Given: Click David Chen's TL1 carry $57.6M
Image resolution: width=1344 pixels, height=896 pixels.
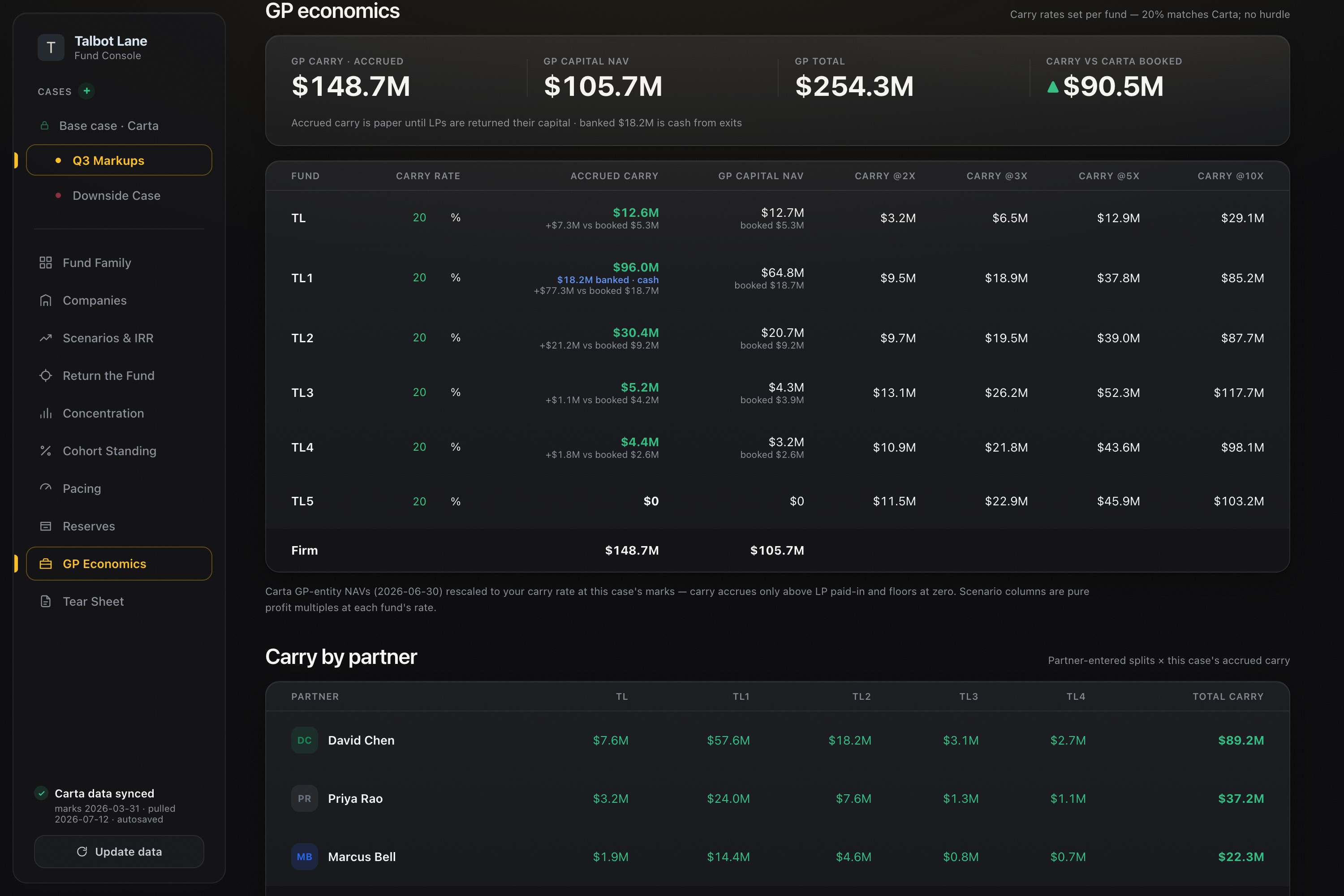Looking at the screenshot, I should pos(728,740).
